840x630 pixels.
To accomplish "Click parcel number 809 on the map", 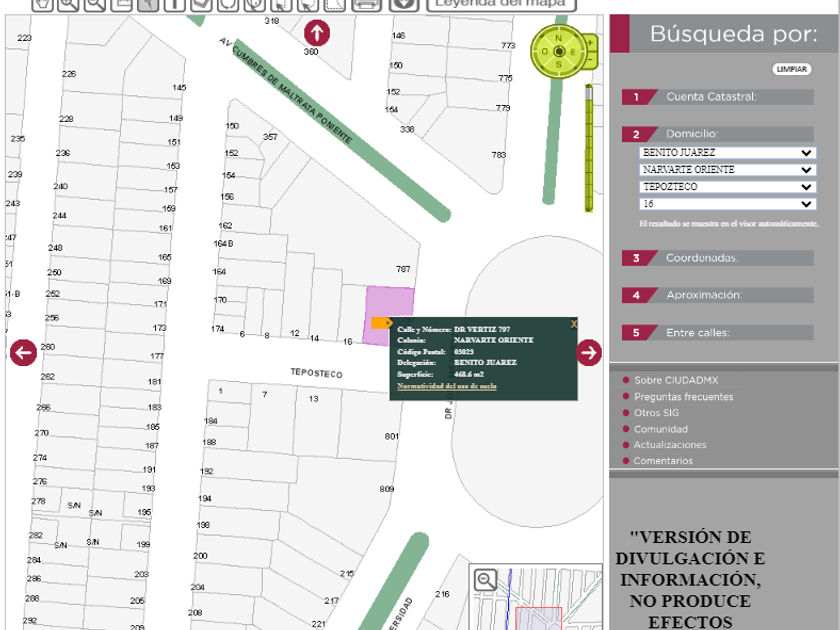I will click(x=387, y=489).
